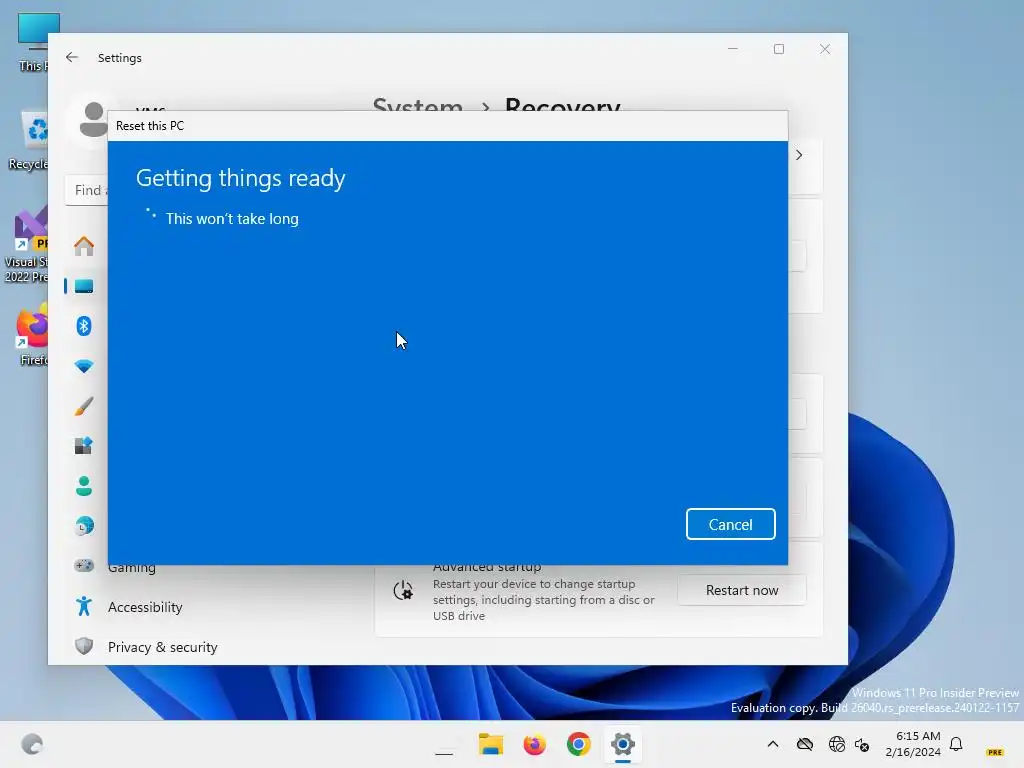Maximize the Settings window
The width and height of the screenshot is (1024, 768).
point(778,49)
